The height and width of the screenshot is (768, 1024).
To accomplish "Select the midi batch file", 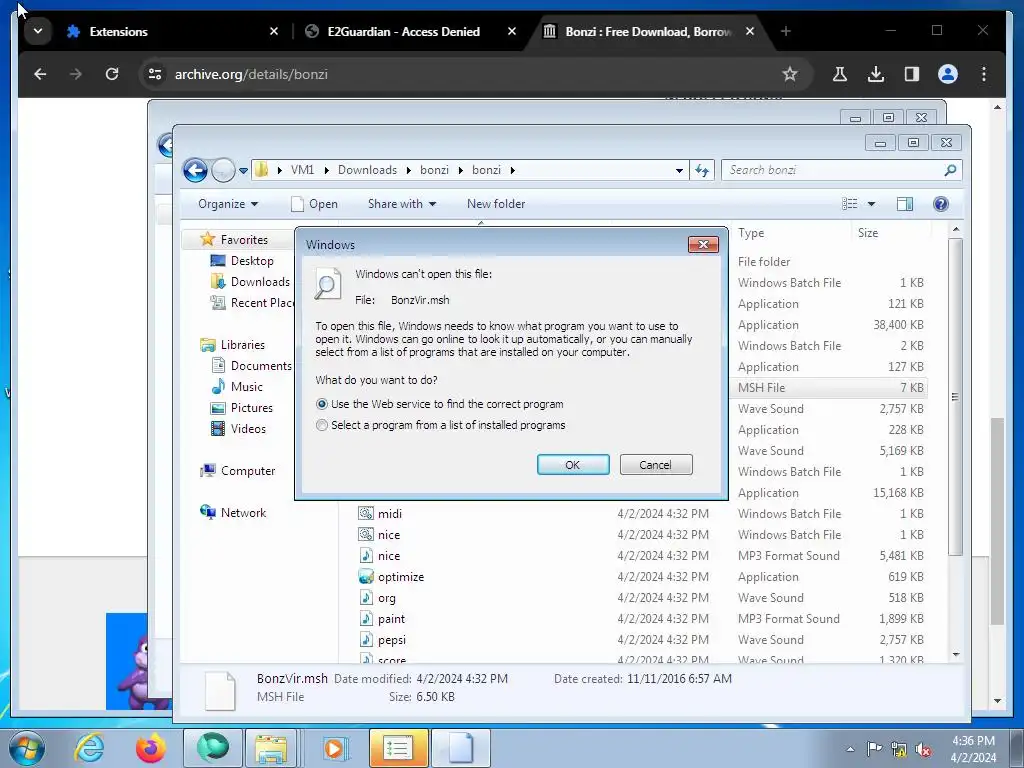I will pyautogui.click(x=389, y=514).
